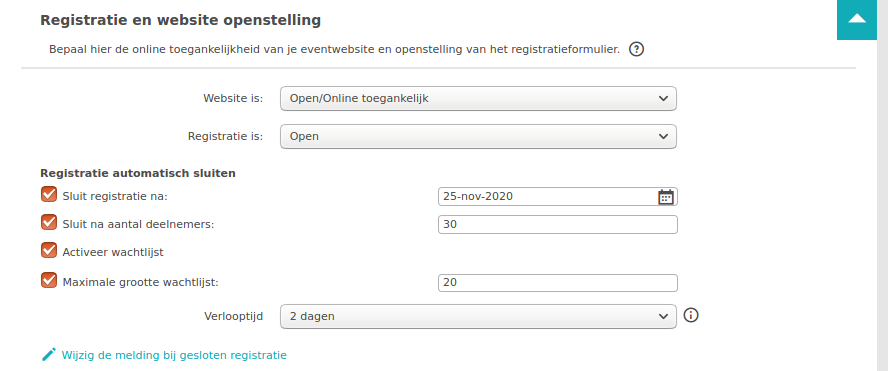888x371 pixels.
Task: Click the vertical scrollbar on the right edge
Action: (882, 185)
